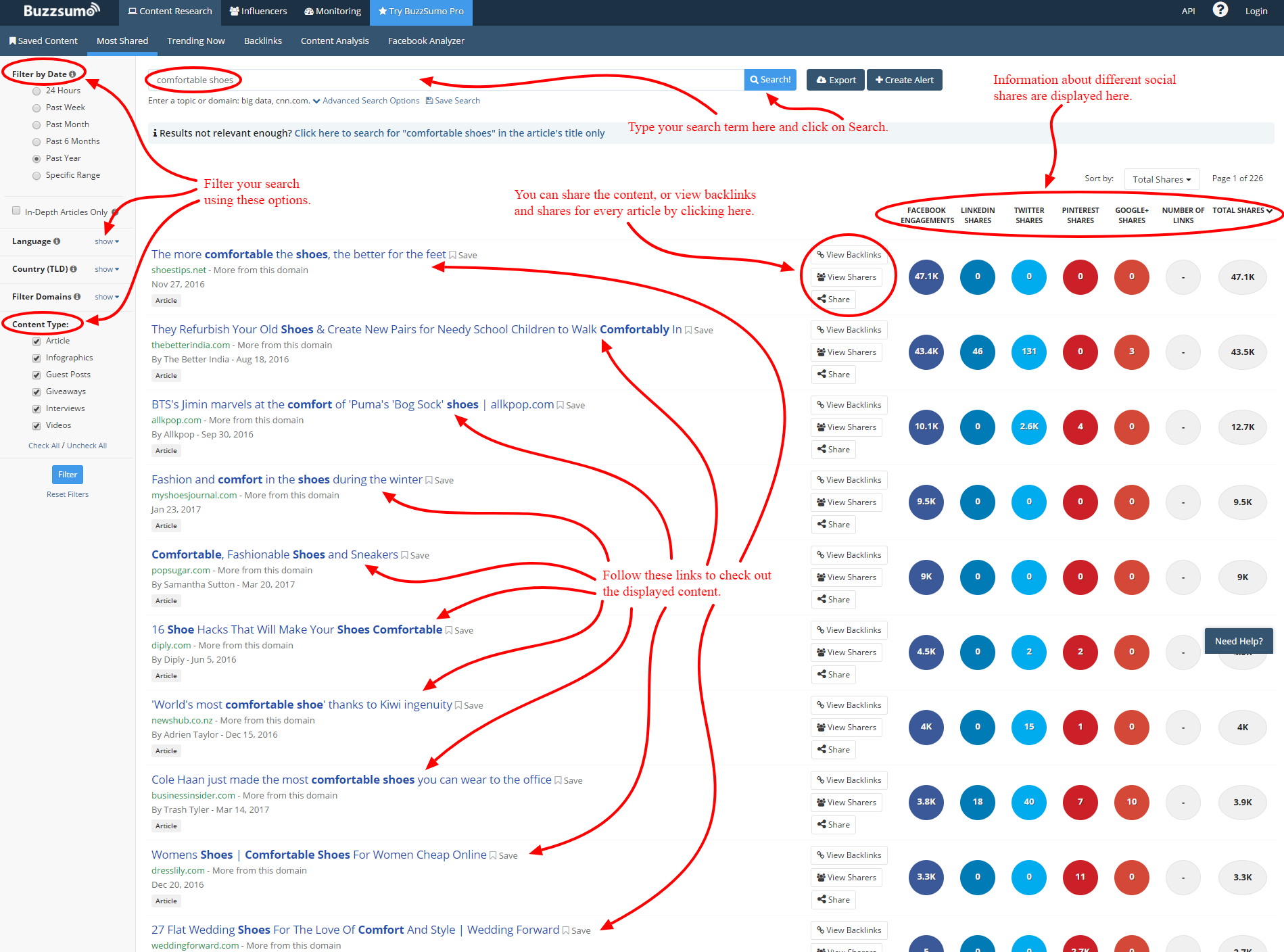Save the diply.com shoe hacks article
1284x952 pixels.
[x=459, y=631]
